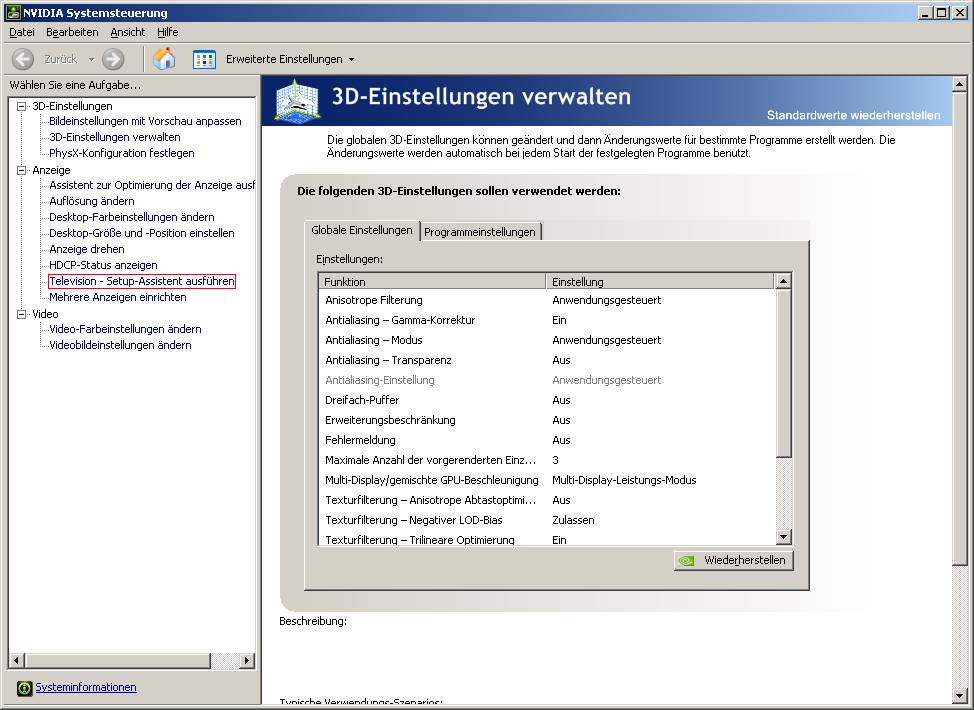Image resolution: width=974 pixels, height=710 pixels.
Task: Click settings list scroll-up arrow
Action: 784,281
